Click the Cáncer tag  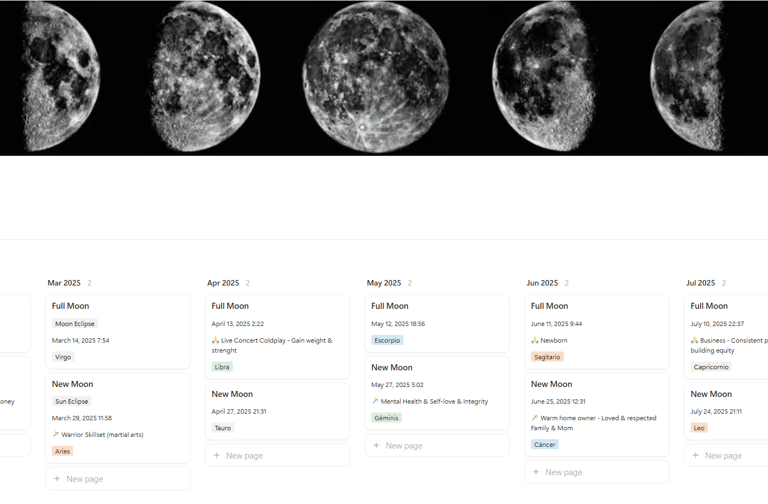(x=545, y=444)
